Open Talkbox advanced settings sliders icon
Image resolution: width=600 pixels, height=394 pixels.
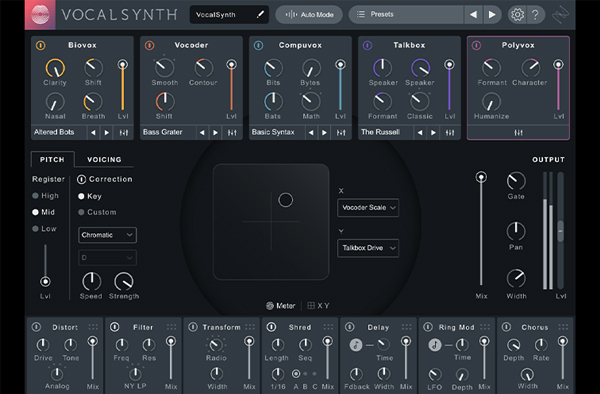tap(450, 132)
